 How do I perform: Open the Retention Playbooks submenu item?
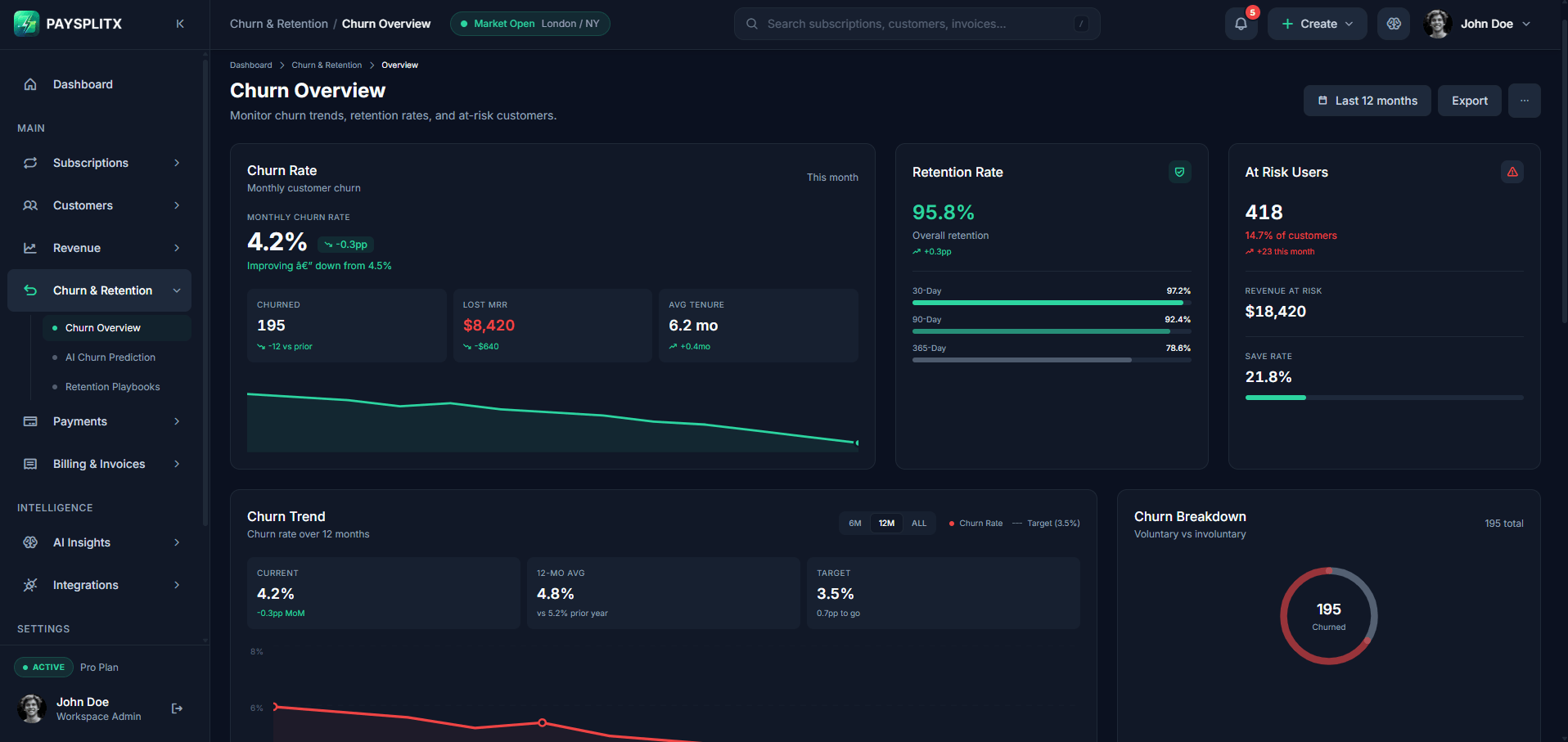[117, 387]
